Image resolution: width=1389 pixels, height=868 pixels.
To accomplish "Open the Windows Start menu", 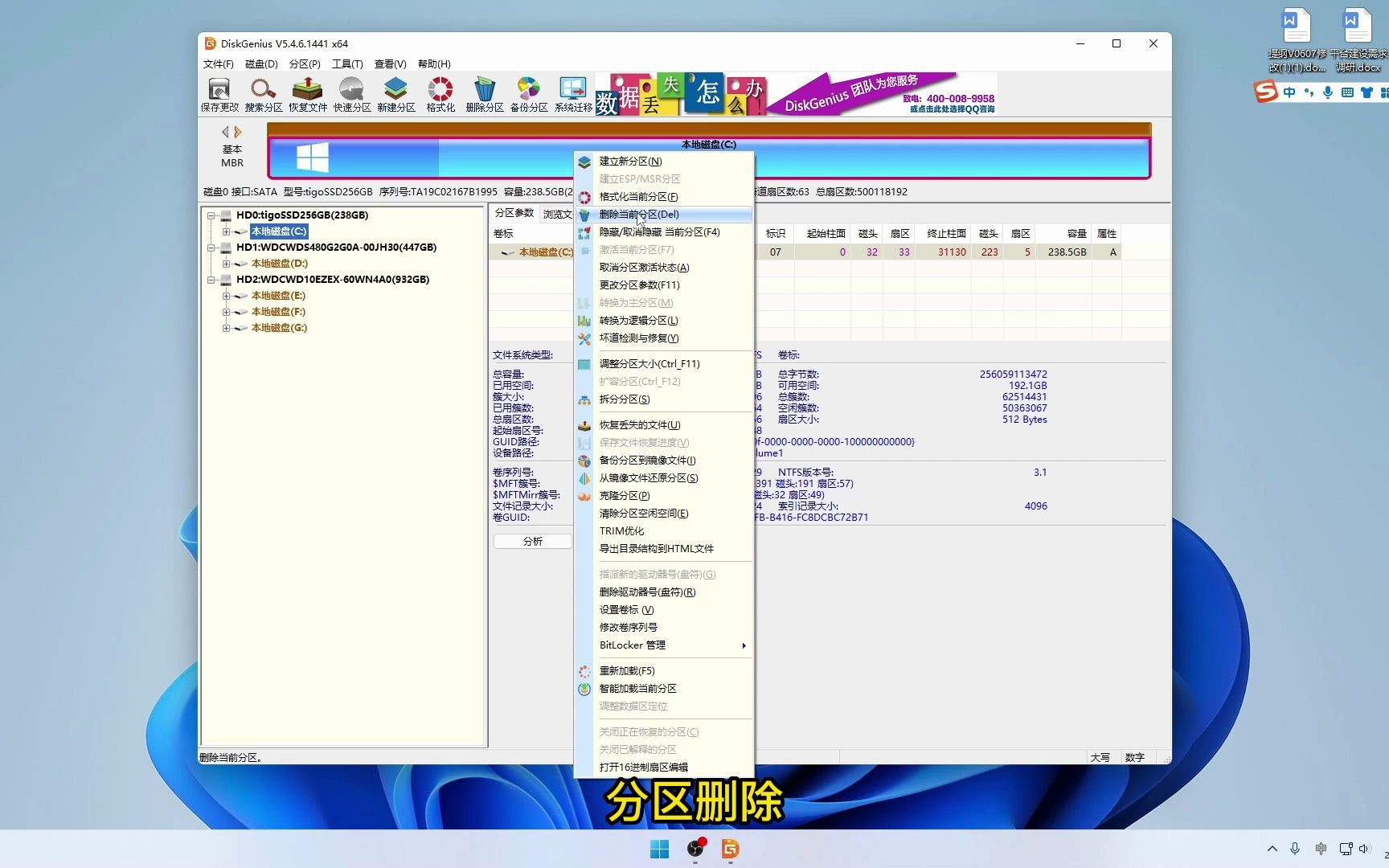I will coord(659,849).
